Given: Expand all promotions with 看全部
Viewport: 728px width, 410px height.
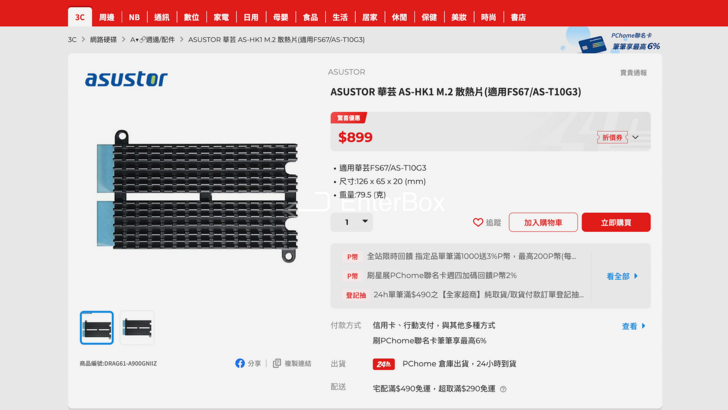Looking at the screenshot, I should click(622, 276).
